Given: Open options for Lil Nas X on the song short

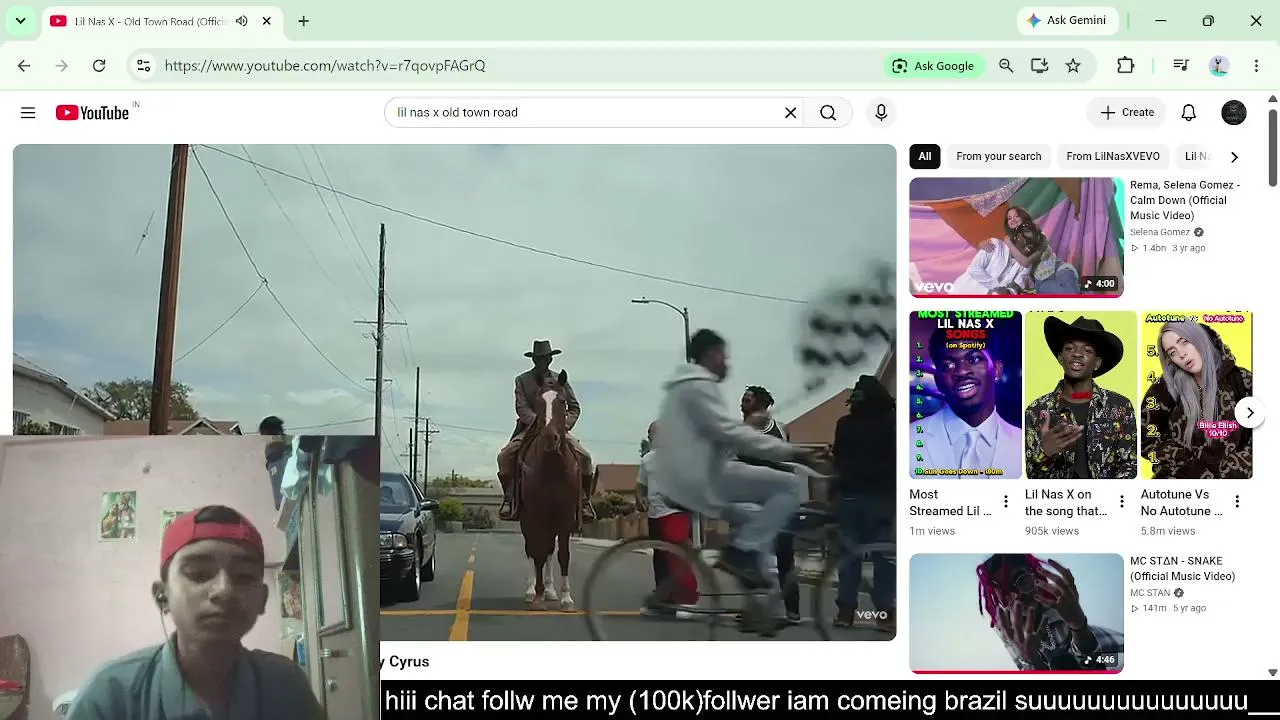Looking at the screenshot, I should pyautogui.click(x=1122, y=502).
